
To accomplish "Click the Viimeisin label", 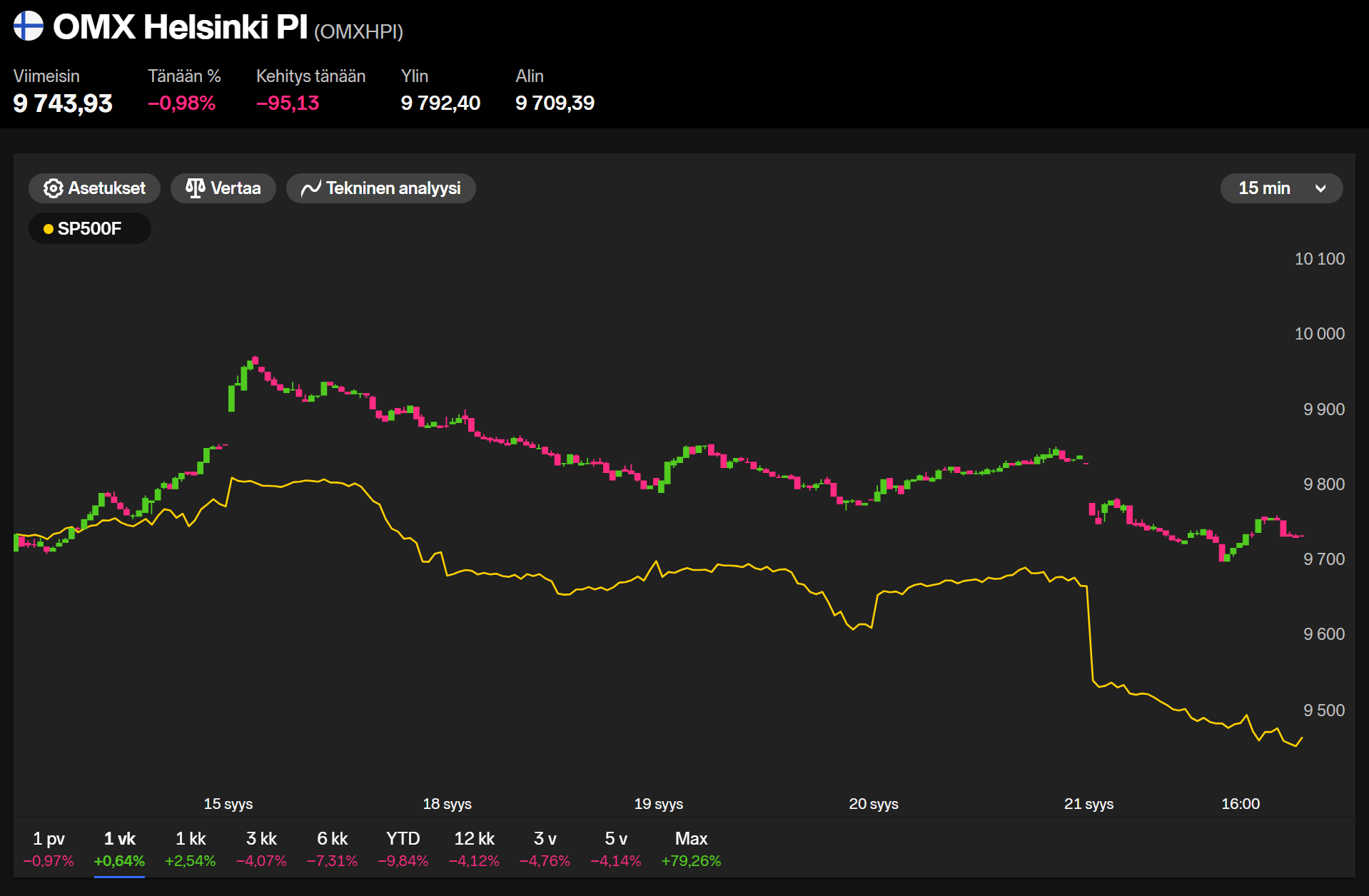I will [x=46, y=76].
